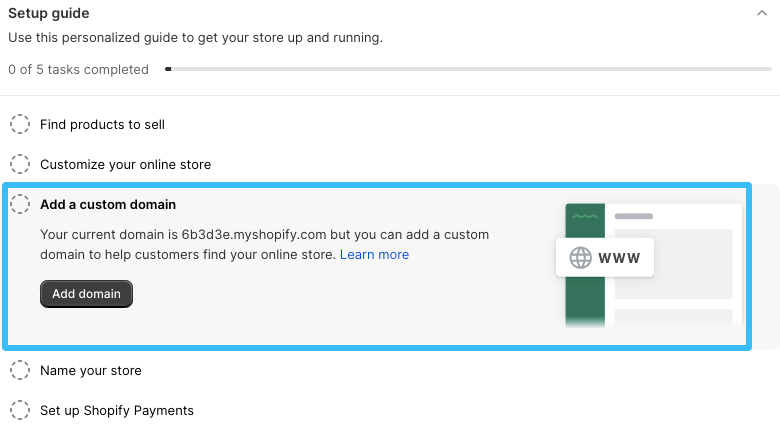The width and height of the screenshot is (780, 427).
Task: Click the www domain illustration thumbnail
Action: tap(649, 265)
